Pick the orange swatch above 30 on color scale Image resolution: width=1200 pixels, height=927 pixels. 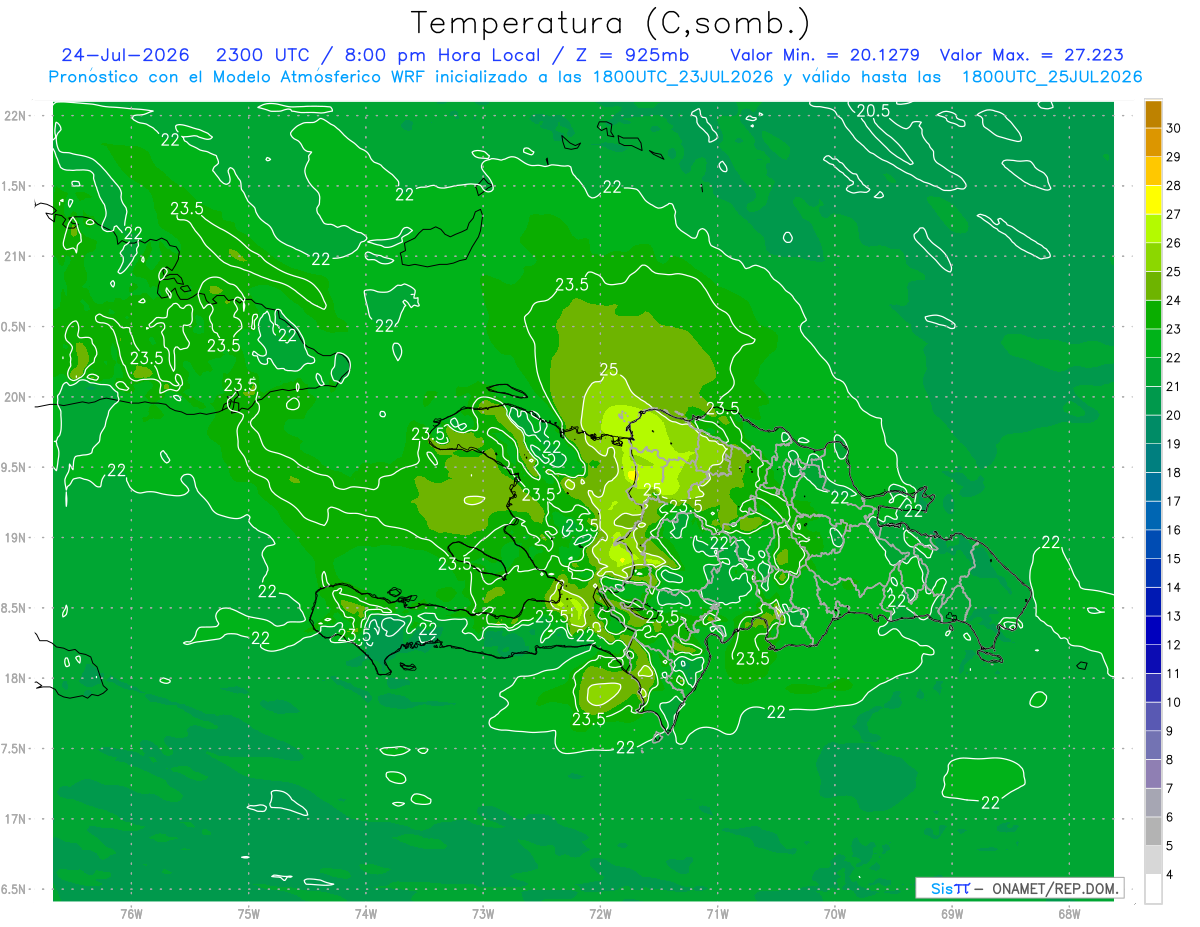point(1153,113)
